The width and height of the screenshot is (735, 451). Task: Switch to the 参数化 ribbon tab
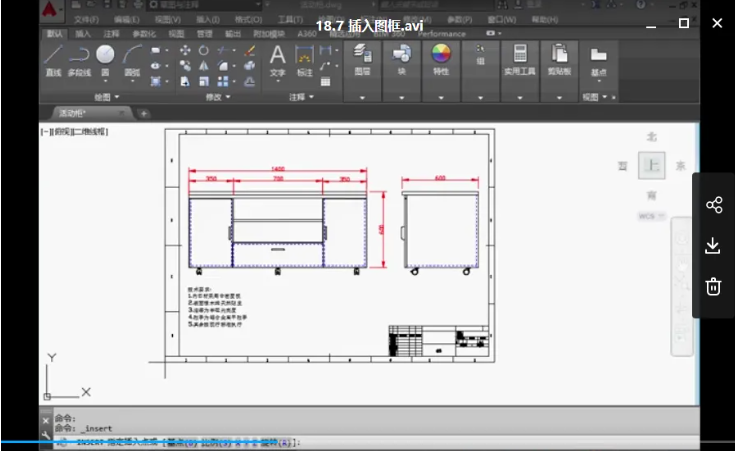[144, 34]
